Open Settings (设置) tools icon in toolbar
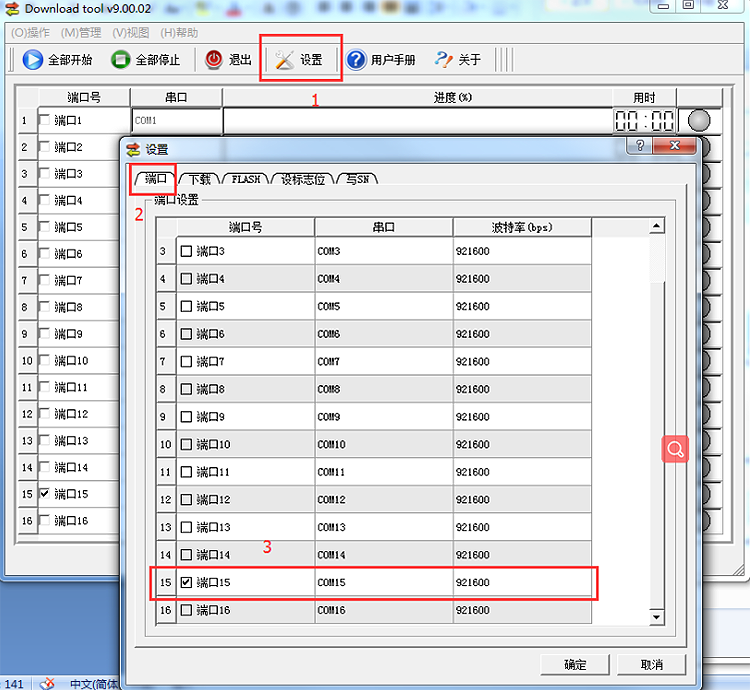Screen dimensions: 750x690 tap(285, 60)
